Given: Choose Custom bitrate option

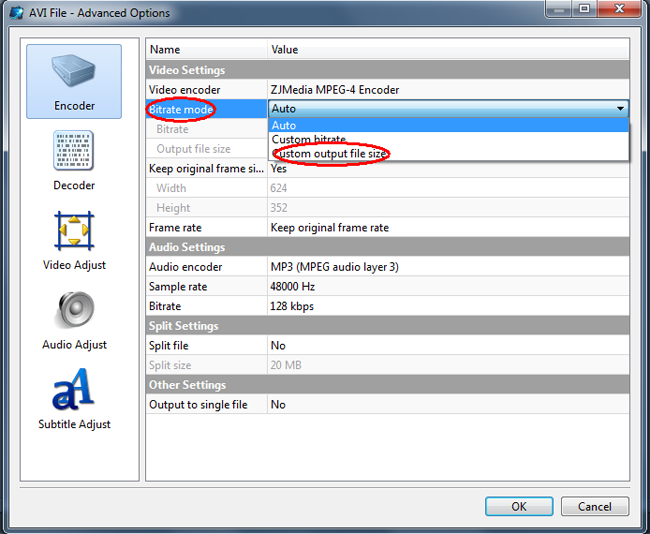Looking at the screenshot, I should 448,139.
